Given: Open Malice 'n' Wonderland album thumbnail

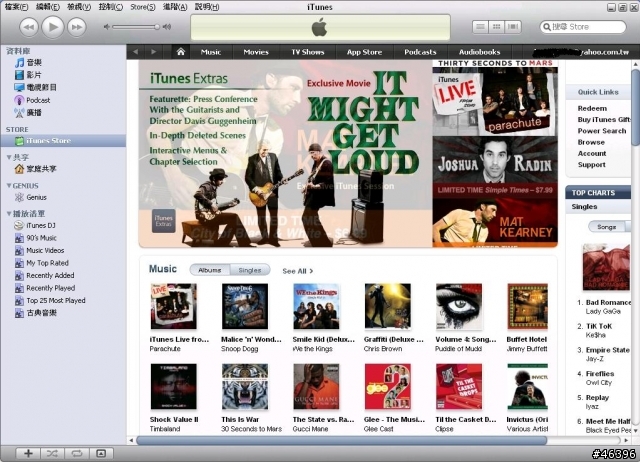Looking at the screenshot, I should click(245, 307).
